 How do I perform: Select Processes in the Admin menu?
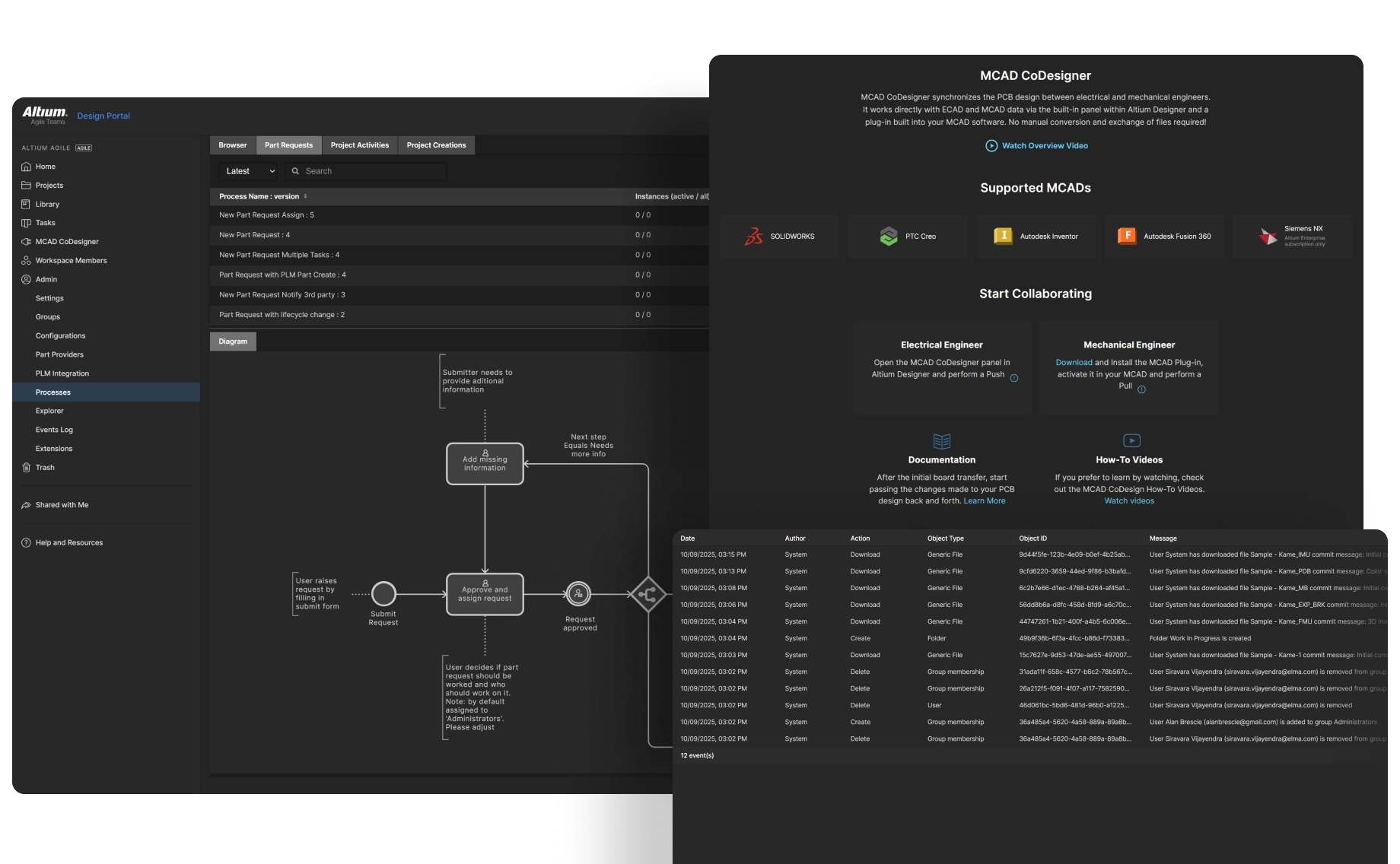coord(107,392)
